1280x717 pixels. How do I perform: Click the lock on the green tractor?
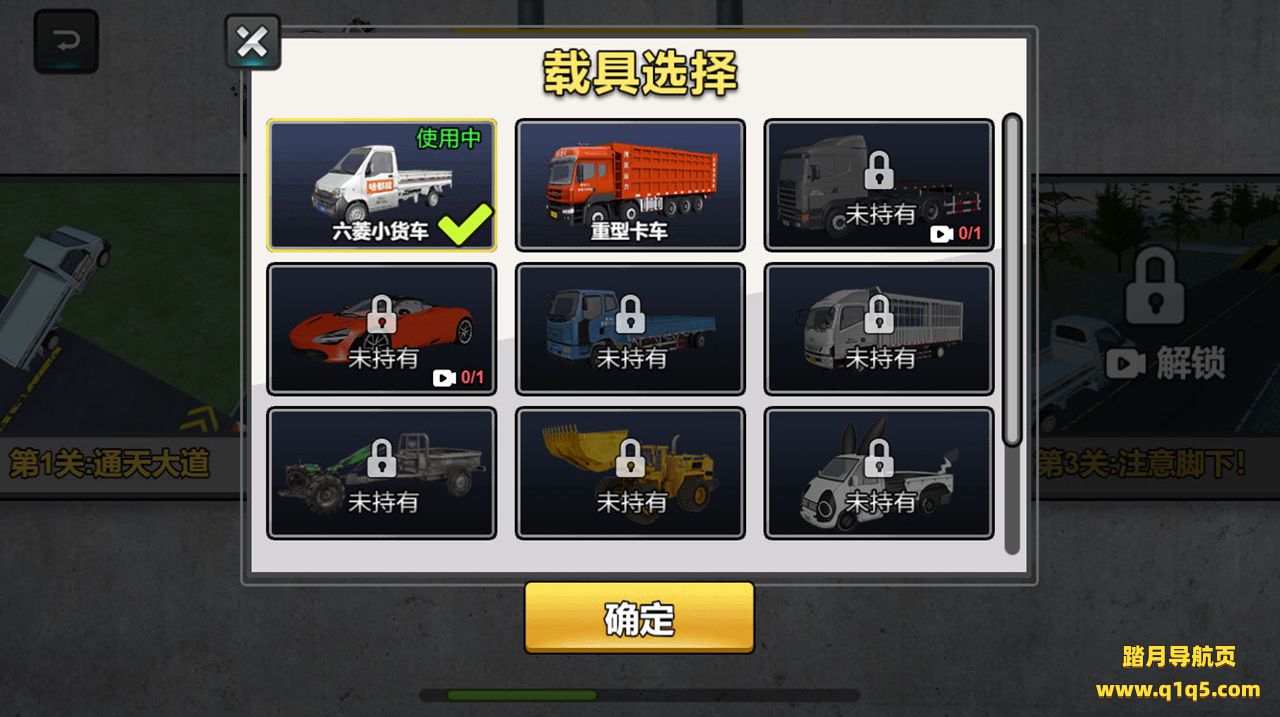[x=381, y=458]
